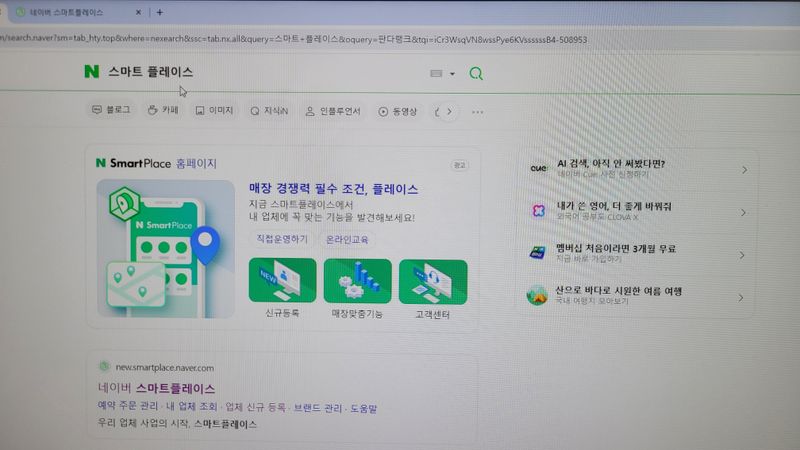
Task: Click the Cue AI search icon
Action: (538, 168)
